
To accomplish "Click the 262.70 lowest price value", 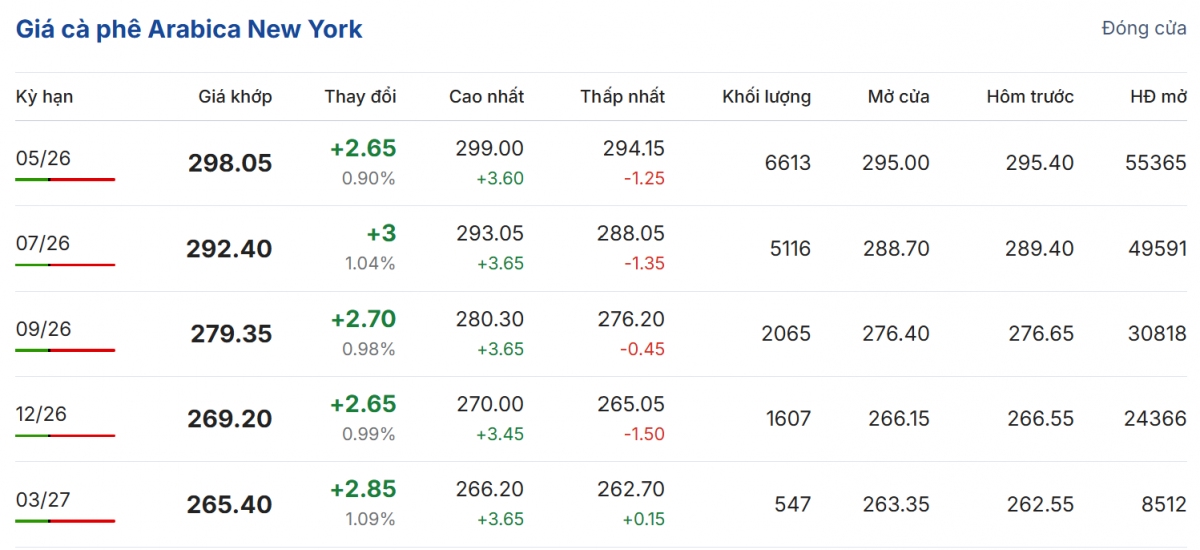I will pos(633,490).
